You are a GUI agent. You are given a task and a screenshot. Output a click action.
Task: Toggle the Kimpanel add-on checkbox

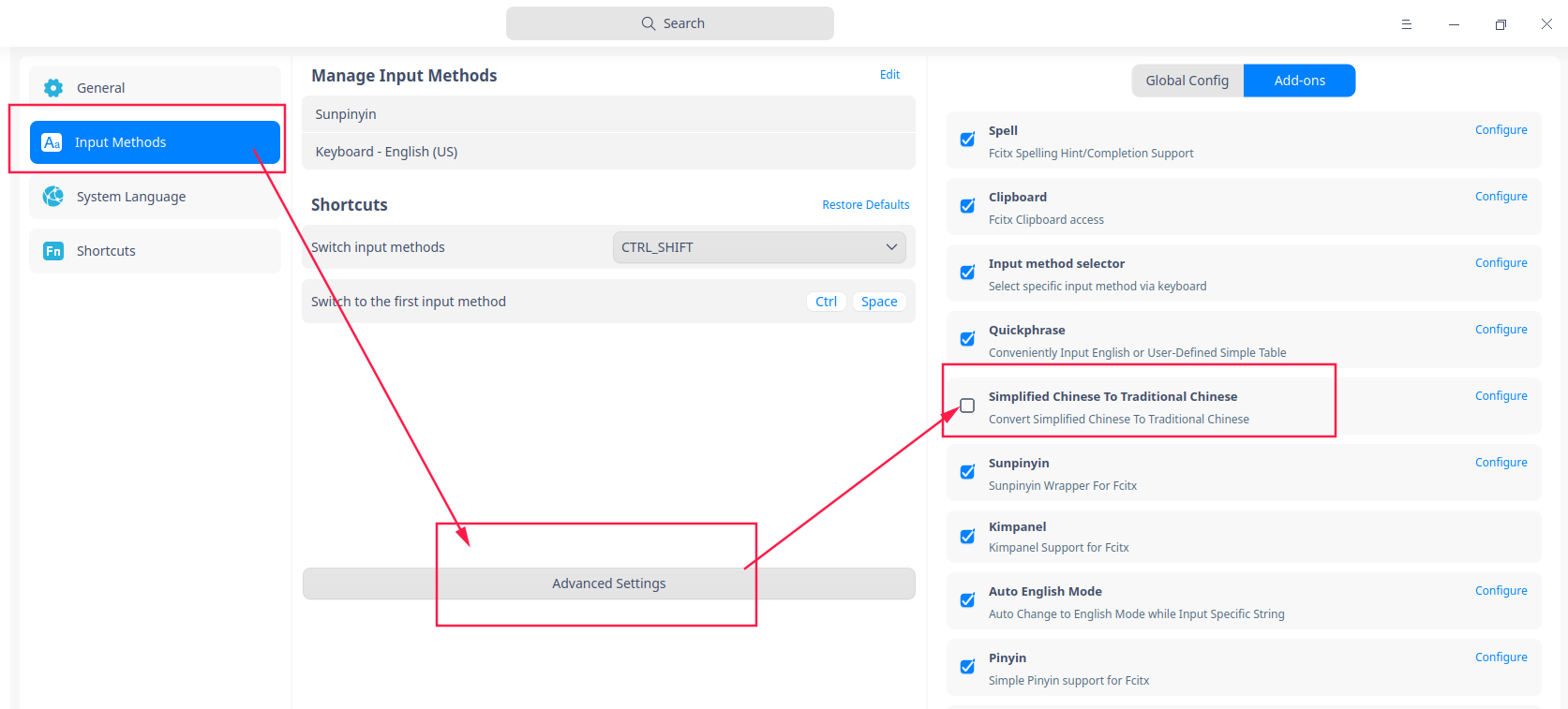point(967,537)
